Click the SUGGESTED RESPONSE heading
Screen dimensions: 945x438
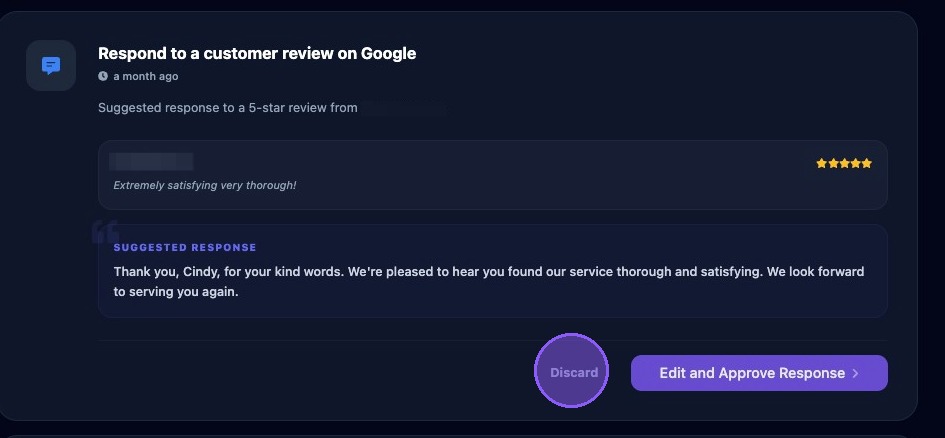click(x=185, y=248)
